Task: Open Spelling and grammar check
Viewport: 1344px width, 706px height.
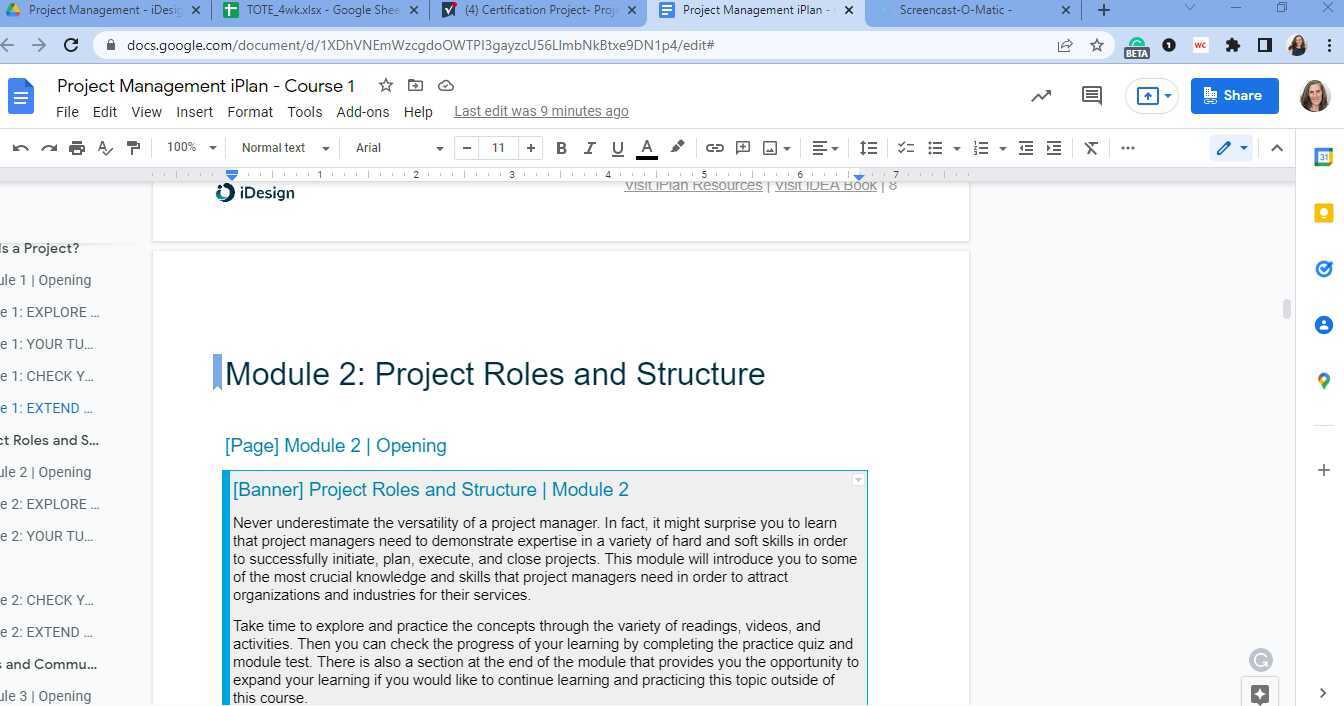Action: click(105, 147)
